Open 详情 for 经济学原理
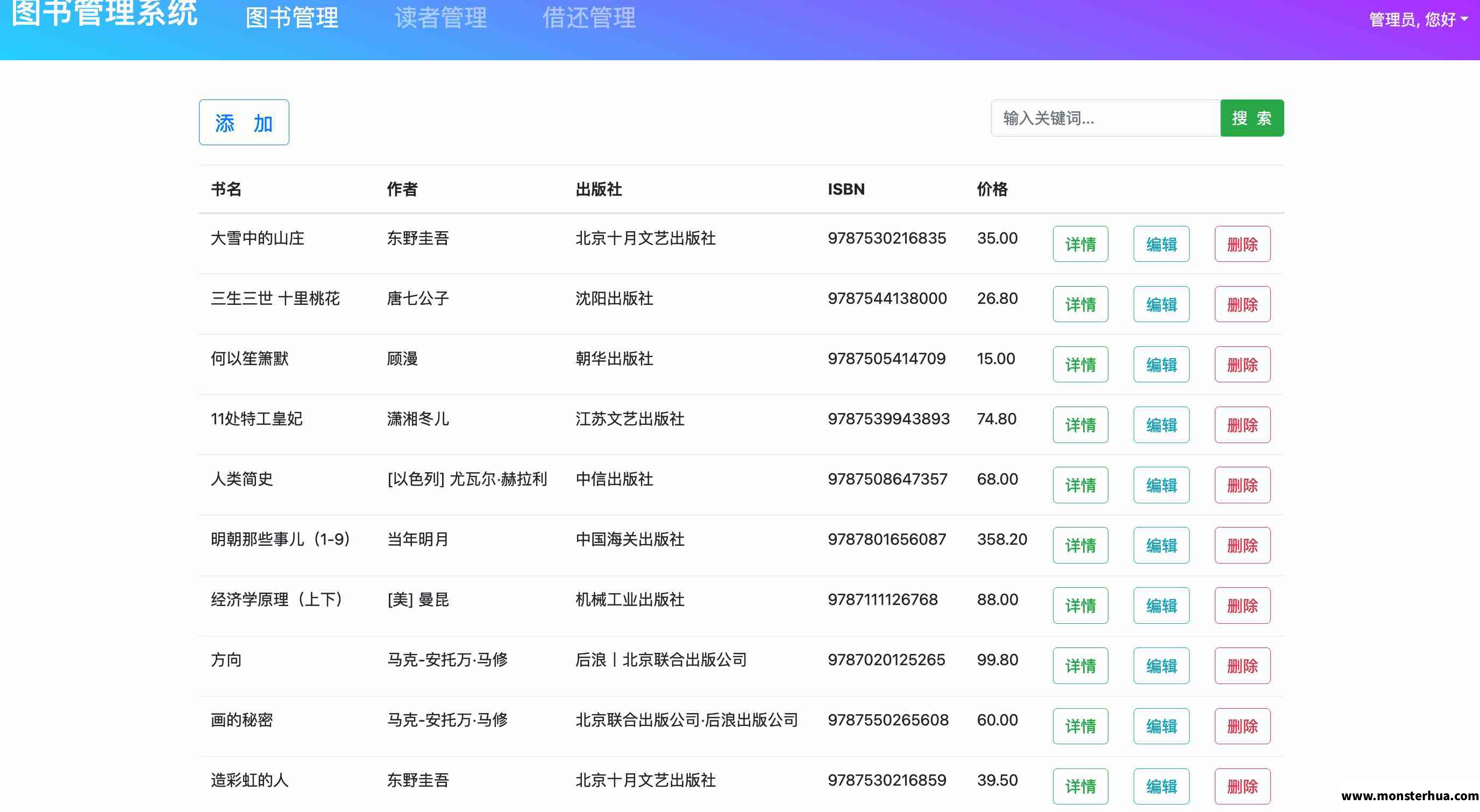Viewport: 1480px width, 812px height. pyautogui.click(x=1081, y=606)
